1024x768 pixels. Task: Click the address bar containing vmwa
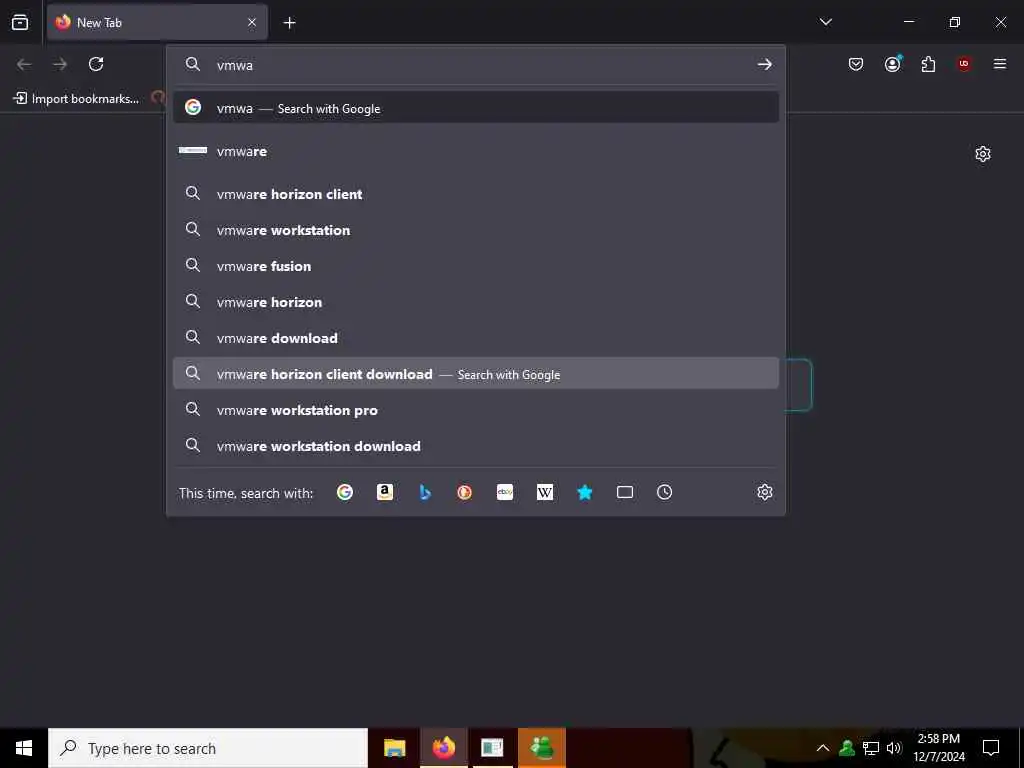coord(477,65)
